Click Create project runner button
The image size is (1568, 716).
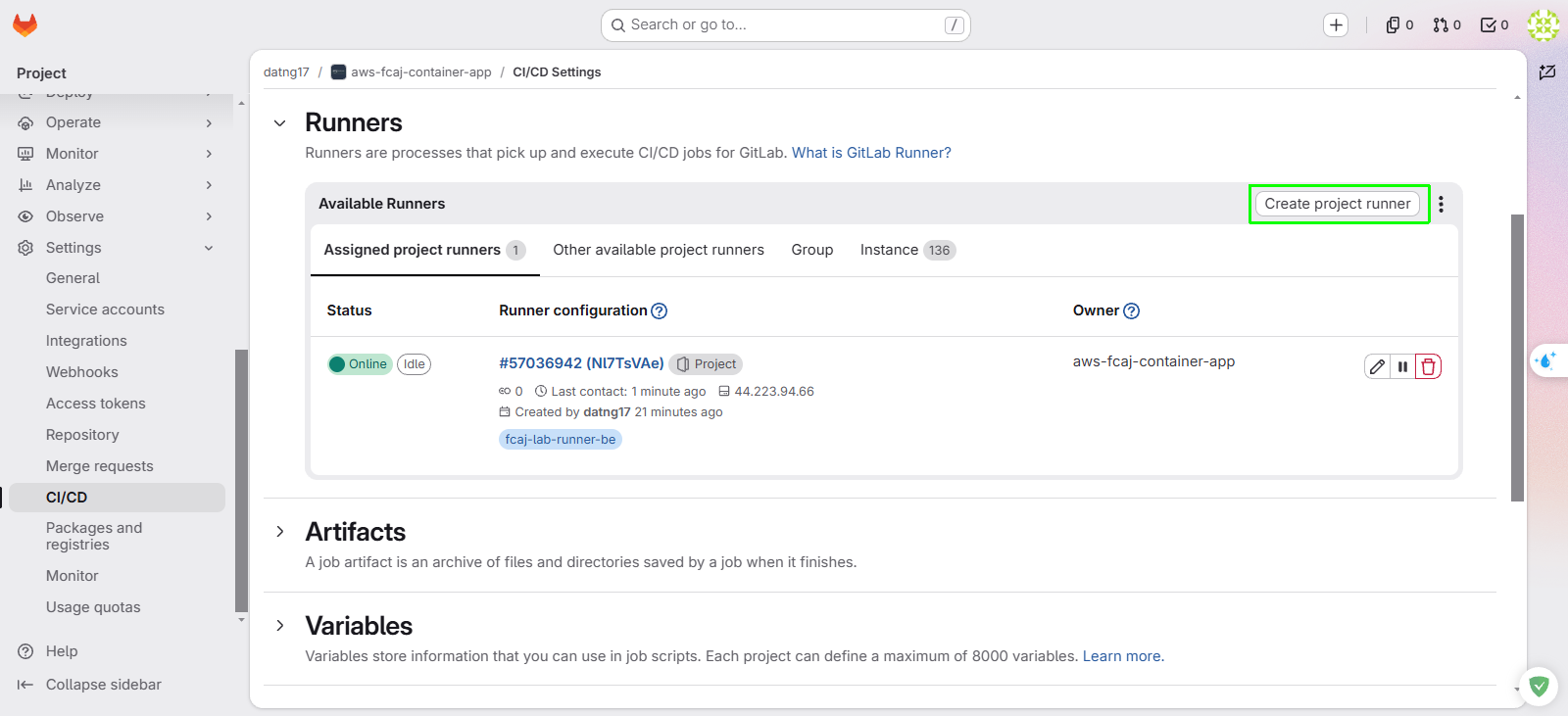coord(1338,204)
